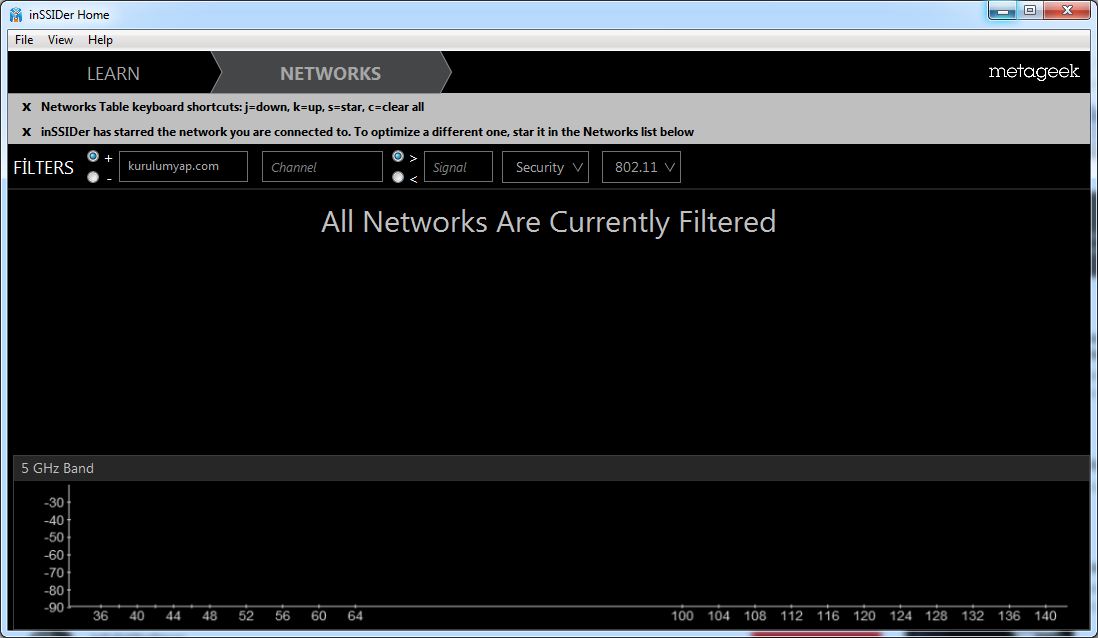This screenshot has width=1098, height=638.
Task: Select the plus include filter radio button
Action: tap(93, 156)
